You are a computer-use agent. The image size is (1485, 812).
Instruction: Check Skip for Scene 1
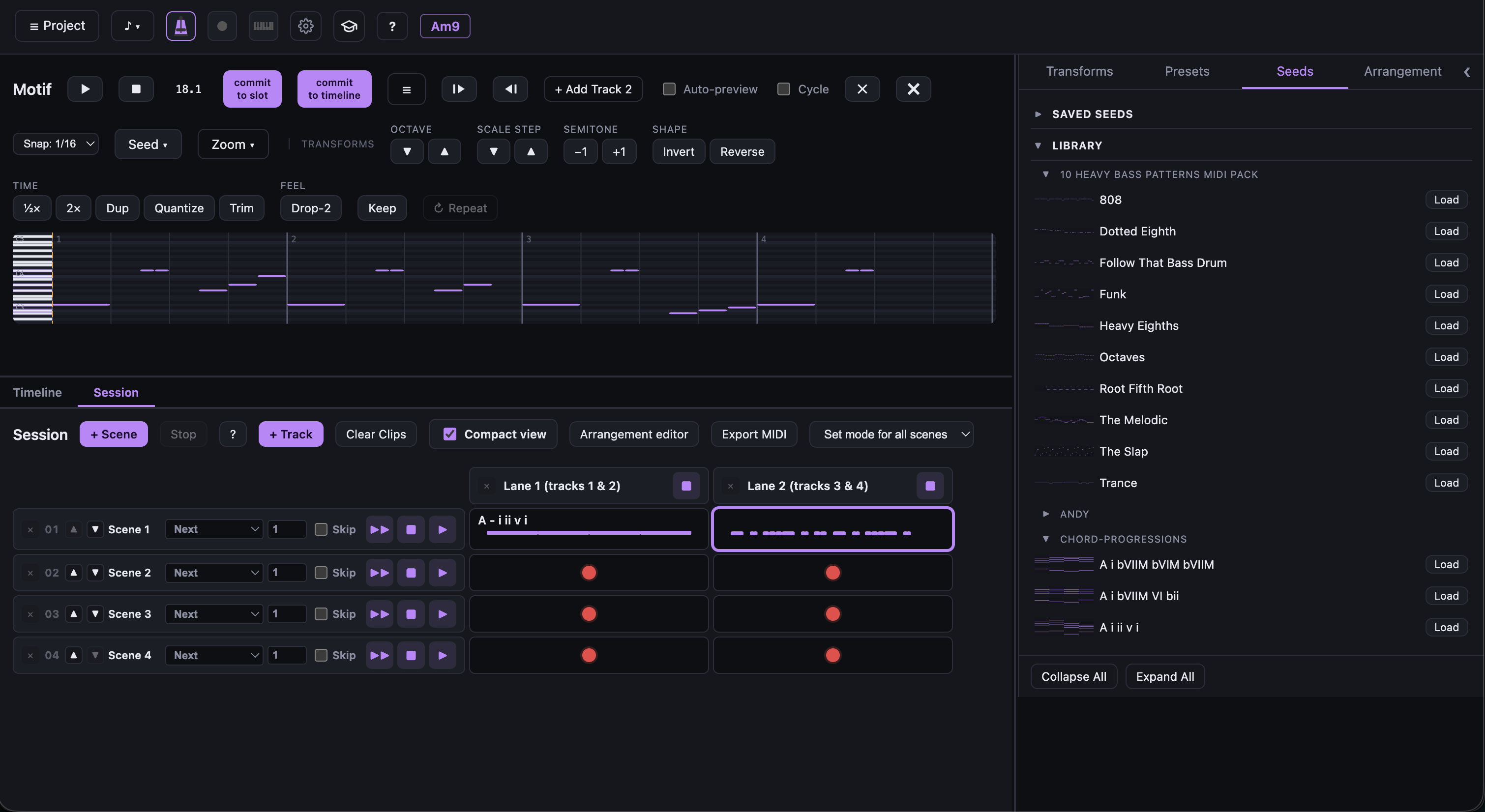point(321,529)
